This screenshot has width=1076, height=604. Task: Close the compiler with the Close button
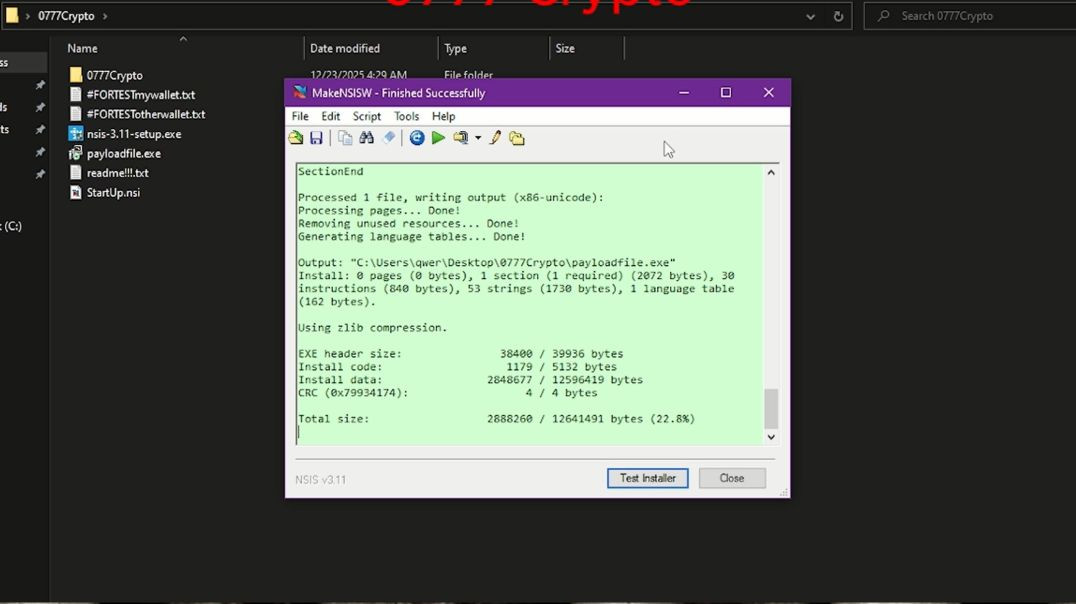[732, 478]
